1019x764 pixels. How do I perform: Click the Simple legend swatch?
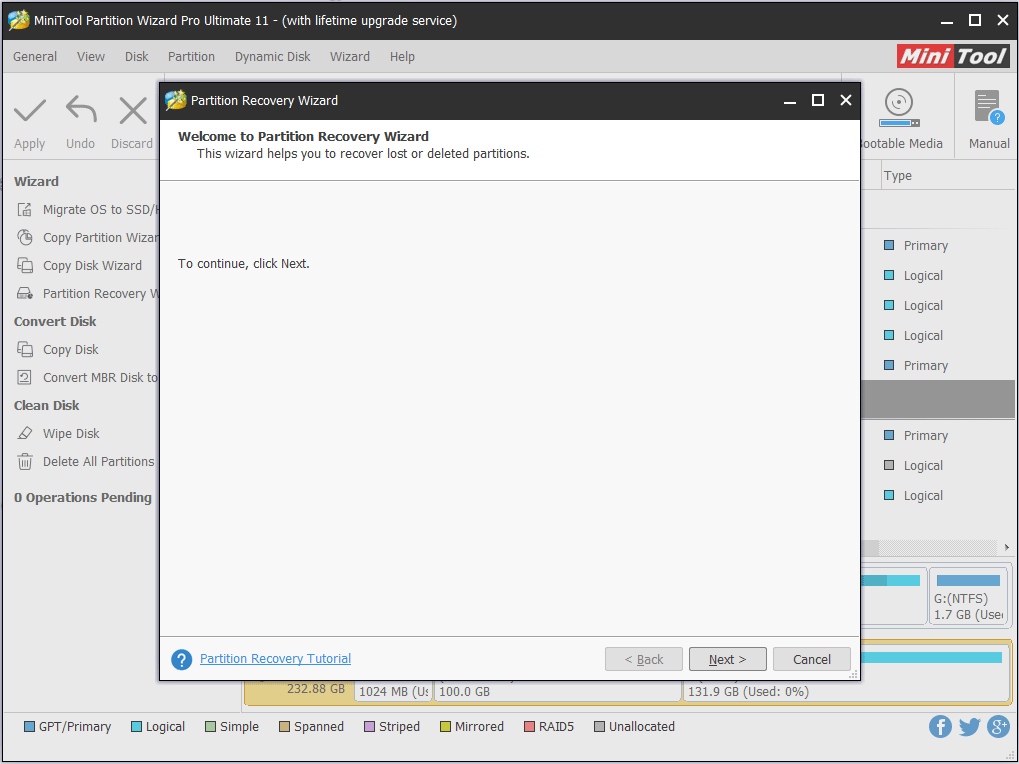pyautogui.click(x=210, y=726)
